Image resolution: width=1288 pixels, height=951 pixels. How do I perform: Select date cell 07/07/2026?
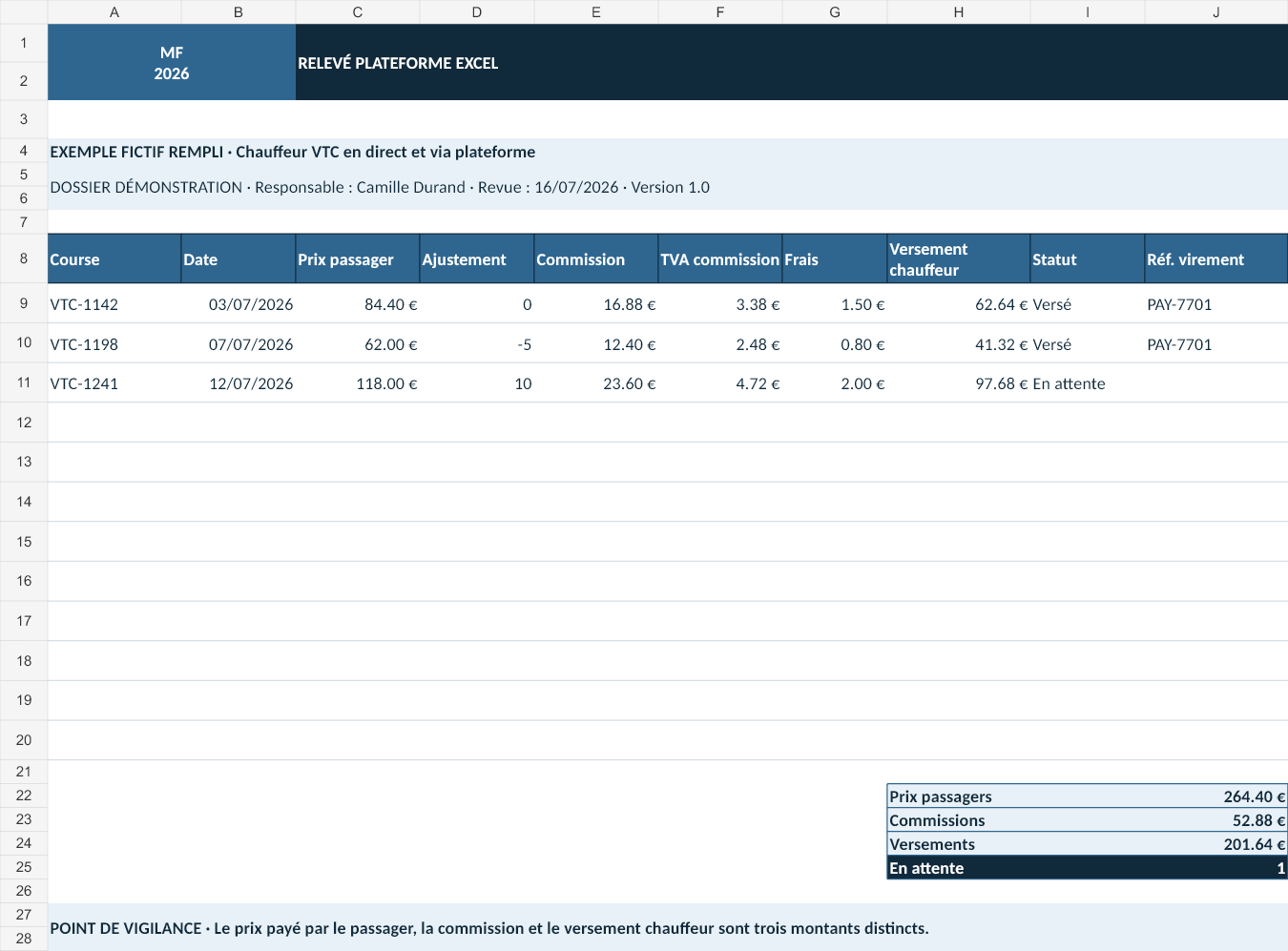[x=239, y=344]
